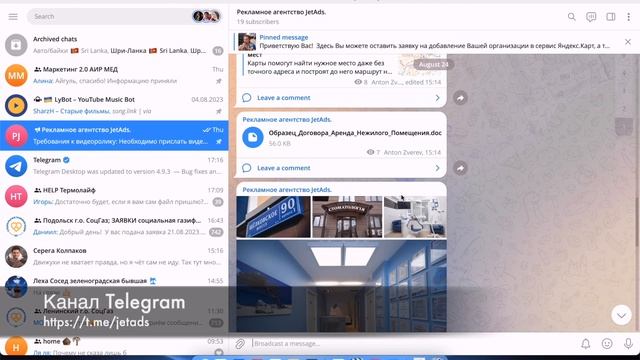The height and width of the screenshot is (360, 640).
Task: Open the three-dot channel options menu
Action: coord(629,17)
